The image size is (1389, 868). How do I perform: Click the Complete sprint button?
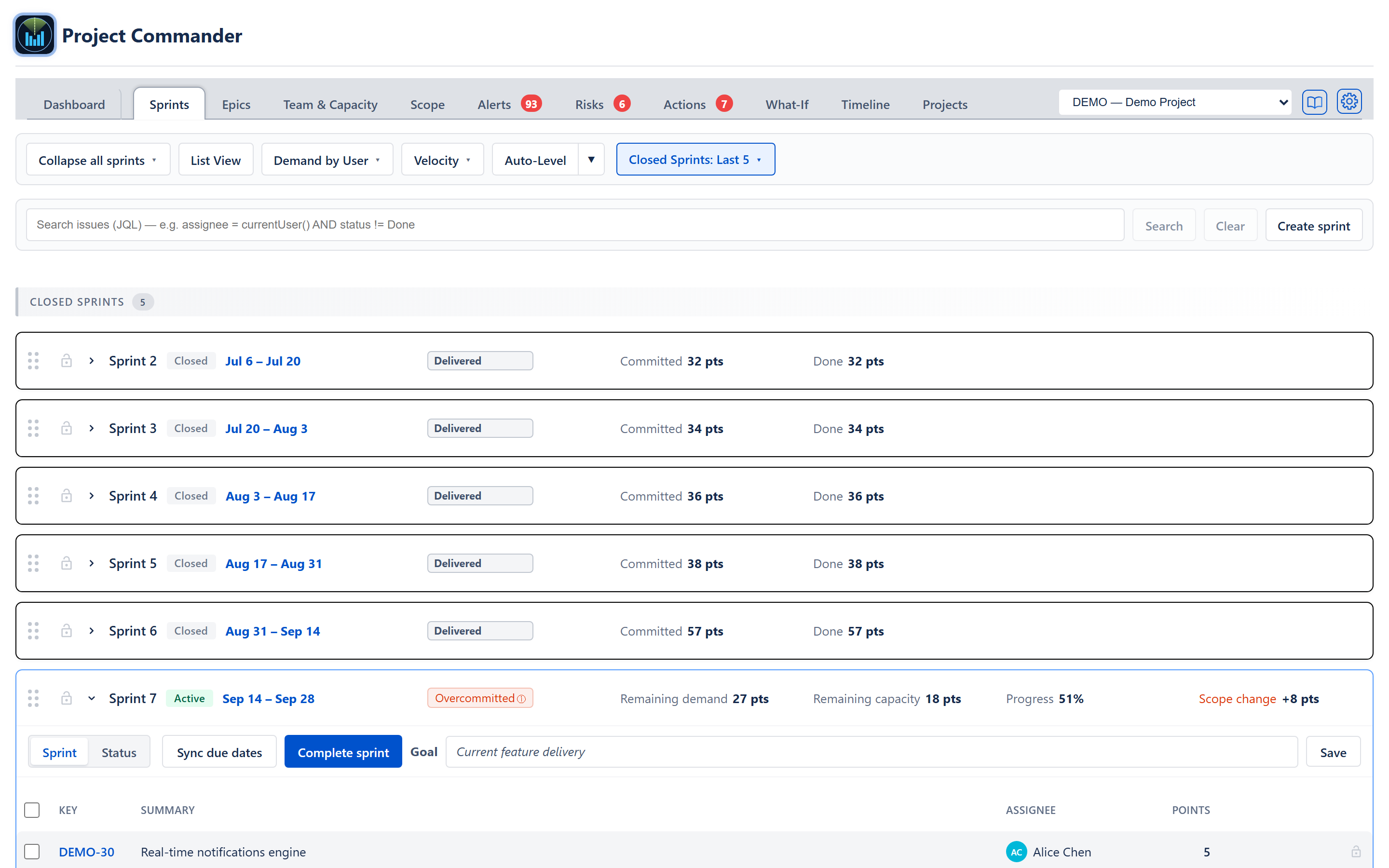[343, 752]
